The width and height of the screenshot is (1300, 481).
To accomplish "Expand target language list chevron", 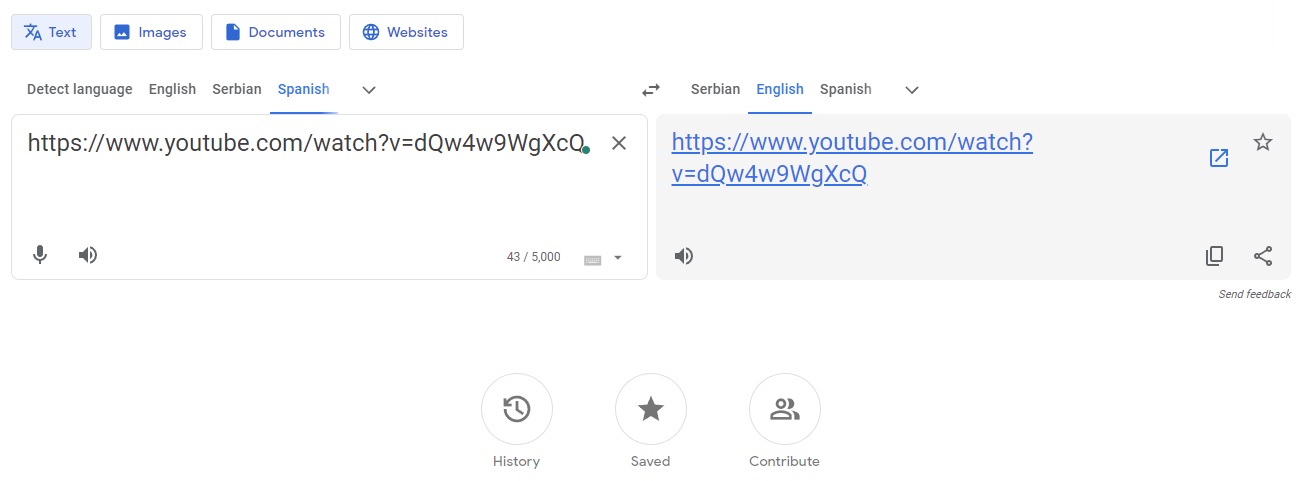I will click(912, 90).
